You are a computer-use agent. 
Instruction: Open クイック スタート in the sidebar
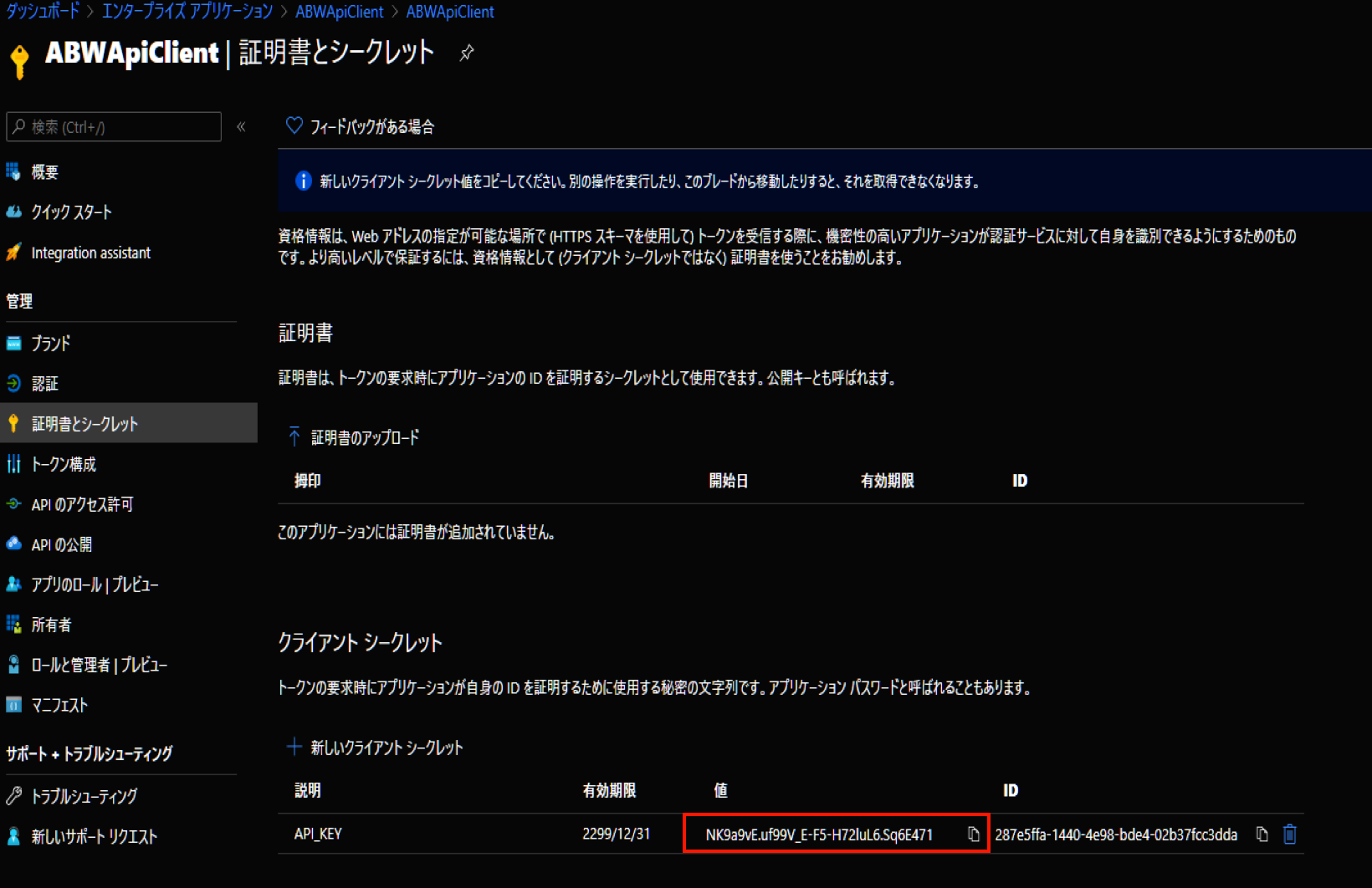coord(71,212)
